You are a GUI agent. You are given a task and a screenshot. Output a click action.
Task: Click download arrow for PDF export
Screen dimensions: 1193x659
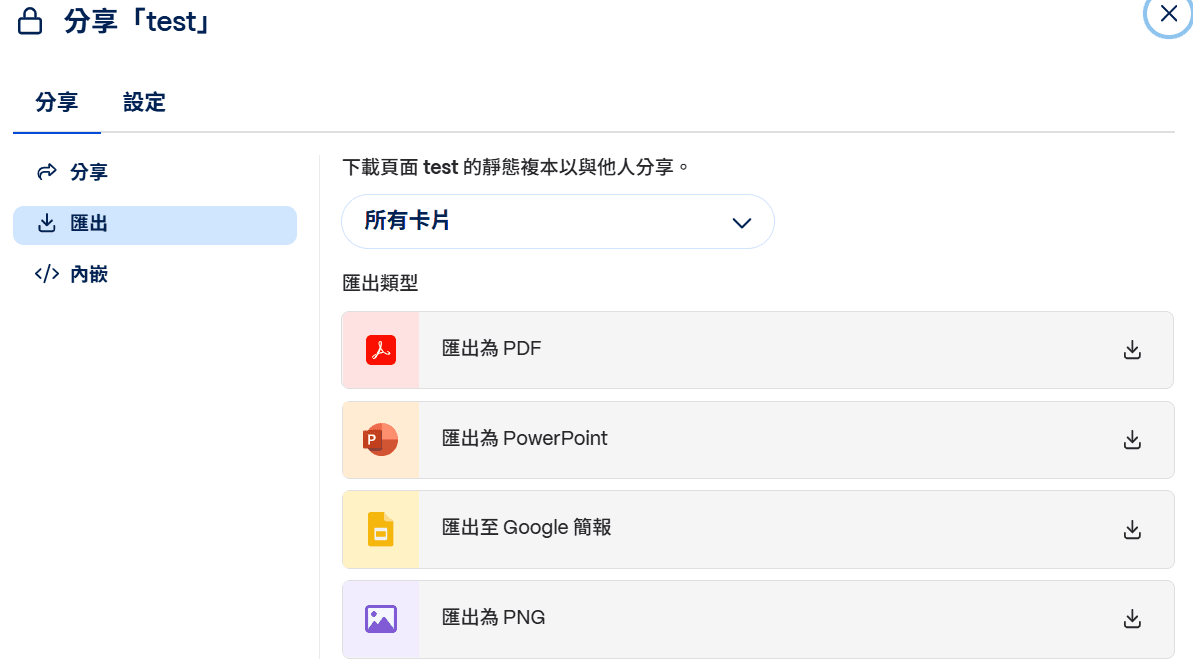[x=1132, y=350]
